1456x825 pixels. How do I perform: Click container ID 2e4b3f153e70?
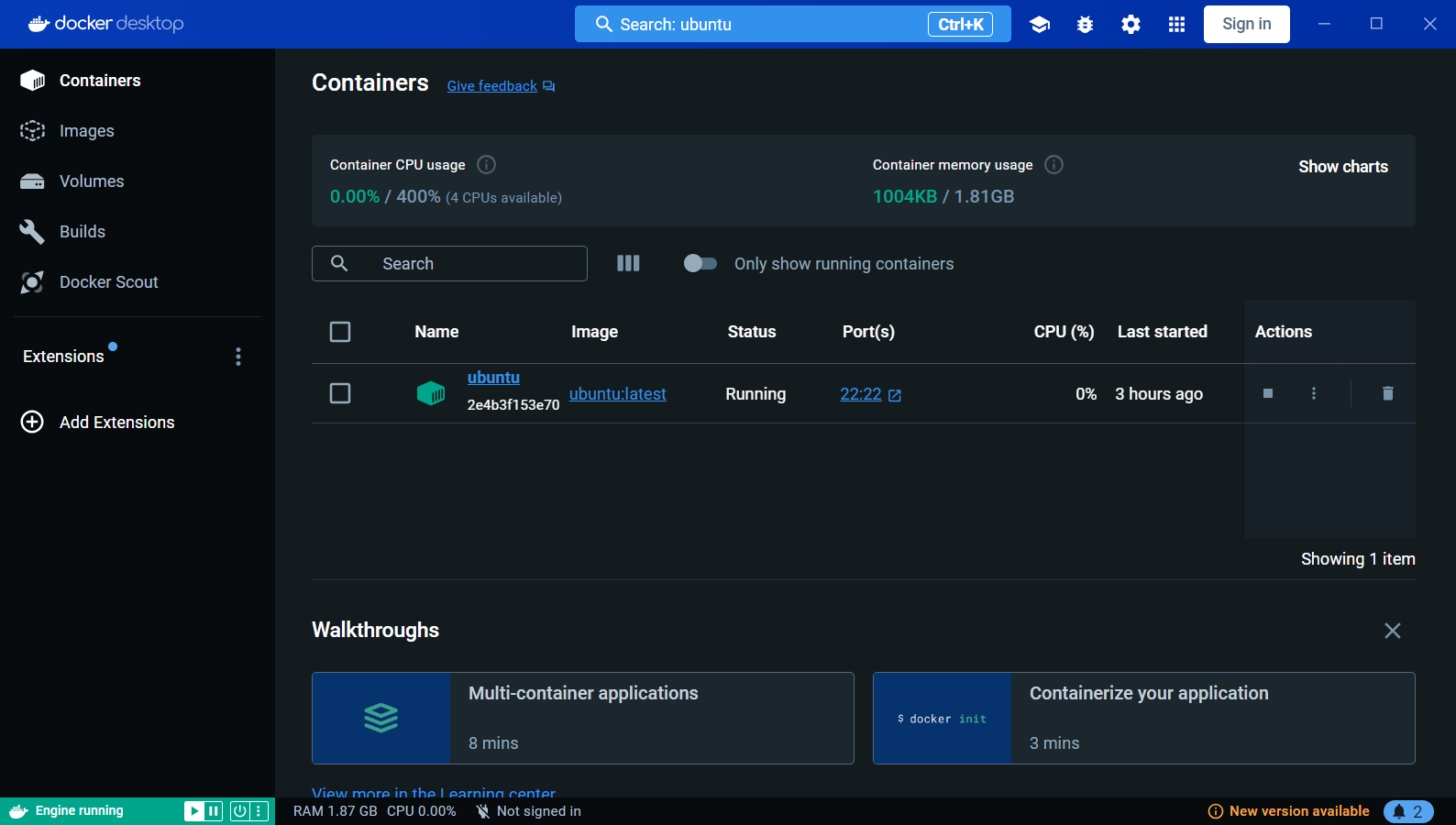(513, 404)
